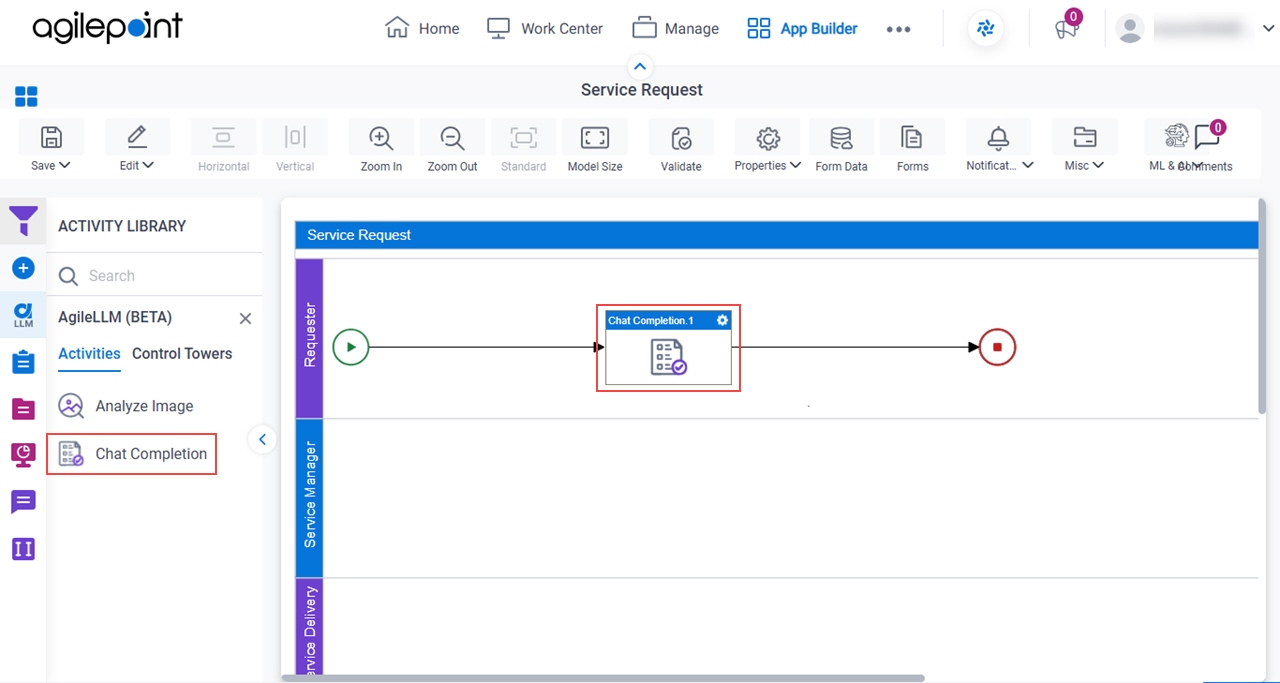Click the round AgilePoint pinwheel icon
The image size is (1280, 683).
(986, 29)
